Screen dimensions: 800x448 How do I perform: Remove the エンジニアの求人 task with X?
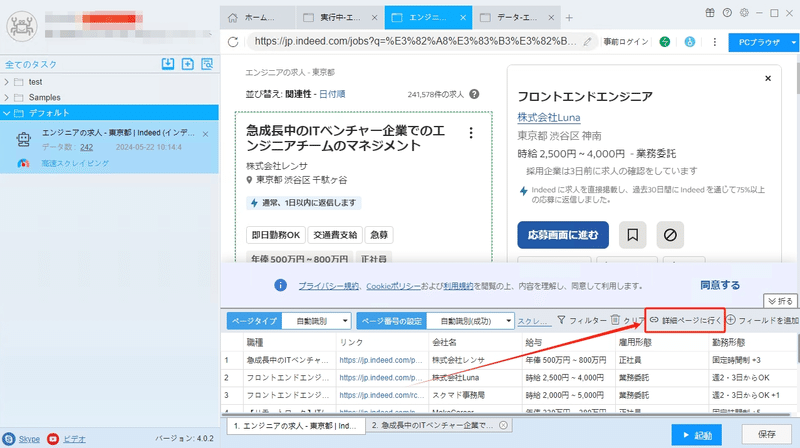pos(205,134)
